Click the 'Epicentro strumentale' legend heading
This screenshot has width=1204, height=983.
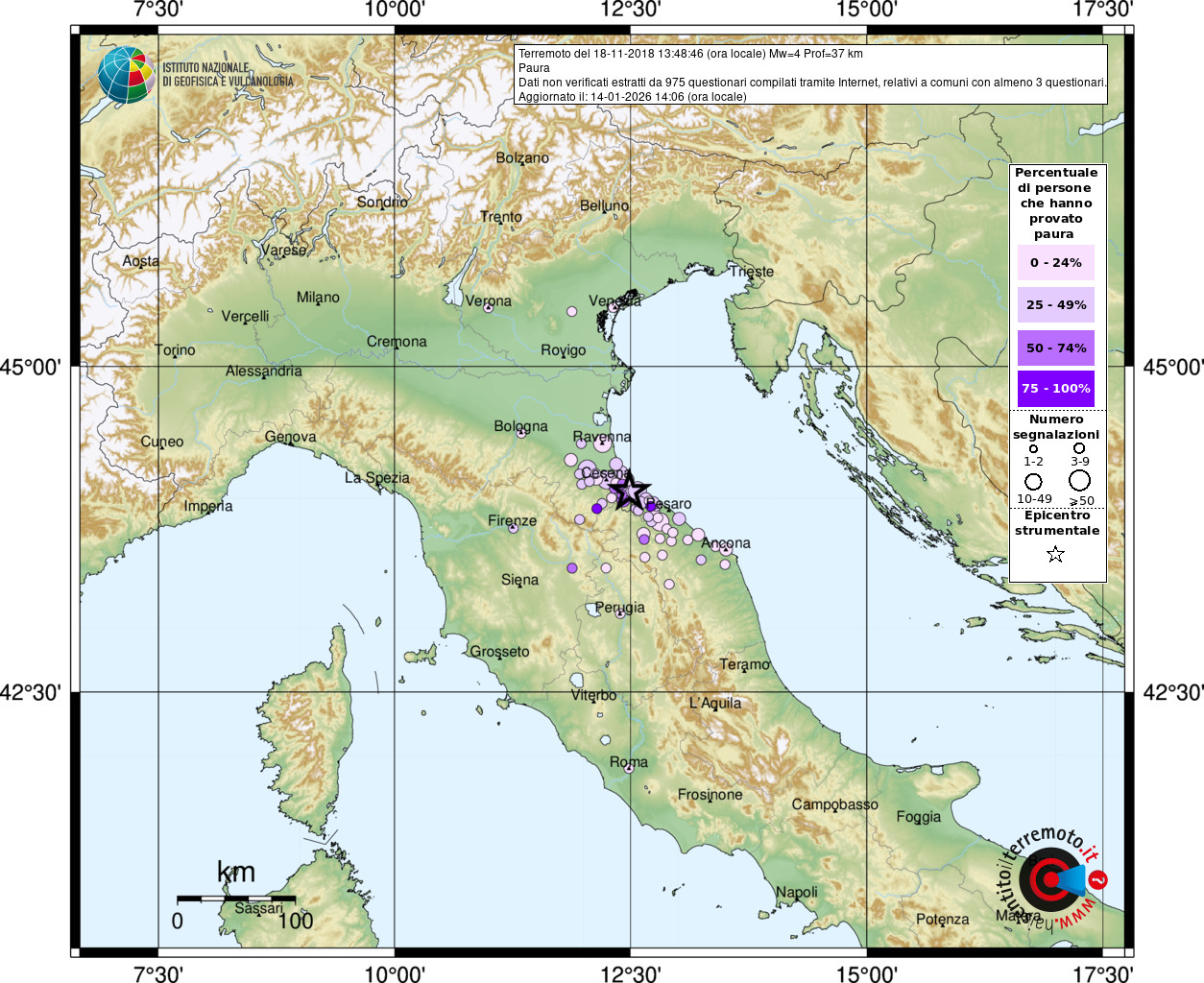pos(1057,523)
